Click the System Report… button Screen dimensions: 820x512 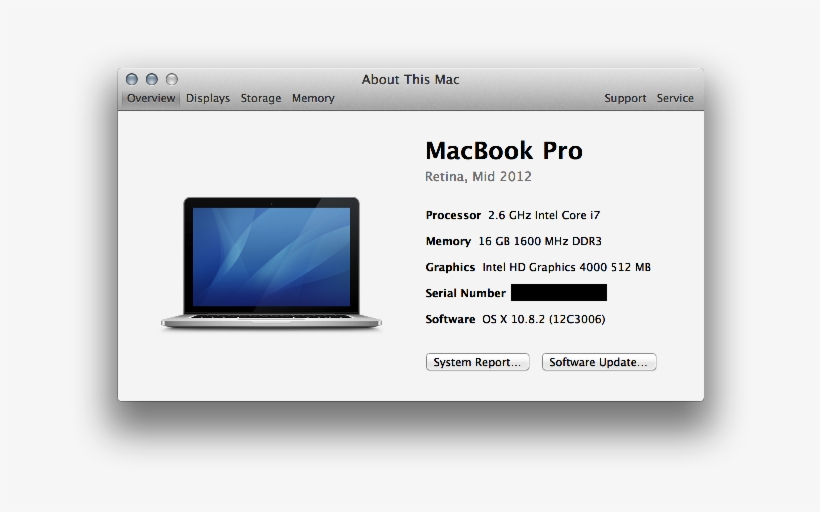coord(477,362)
